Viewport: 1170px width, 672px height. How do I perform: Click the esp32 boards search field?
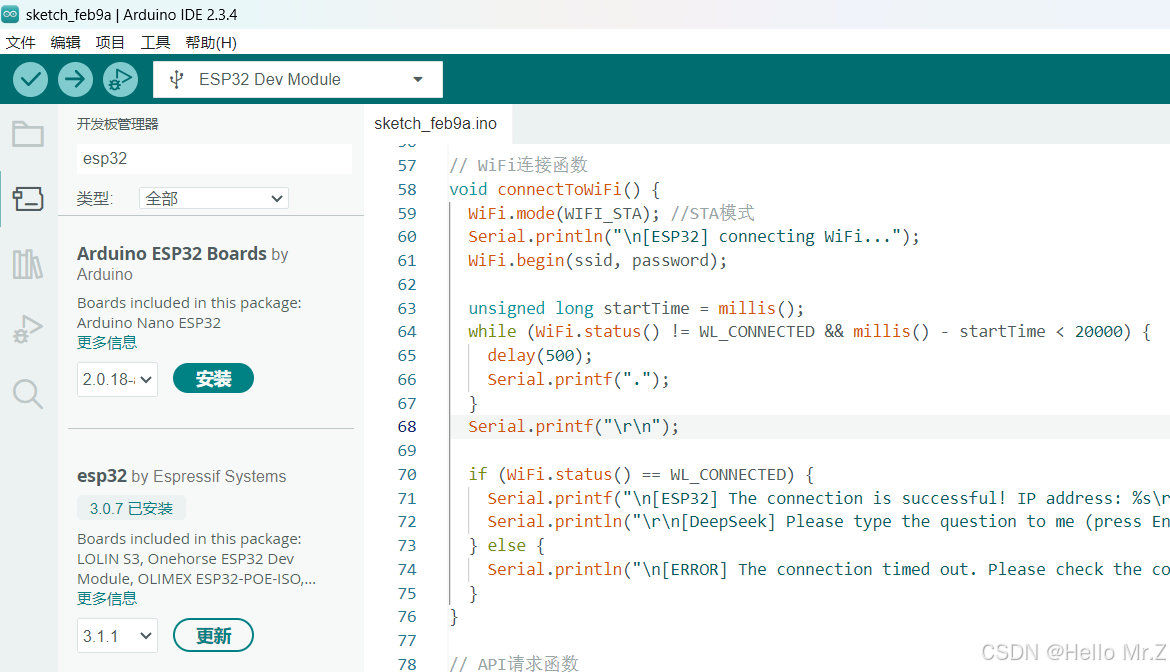[214, 158]
